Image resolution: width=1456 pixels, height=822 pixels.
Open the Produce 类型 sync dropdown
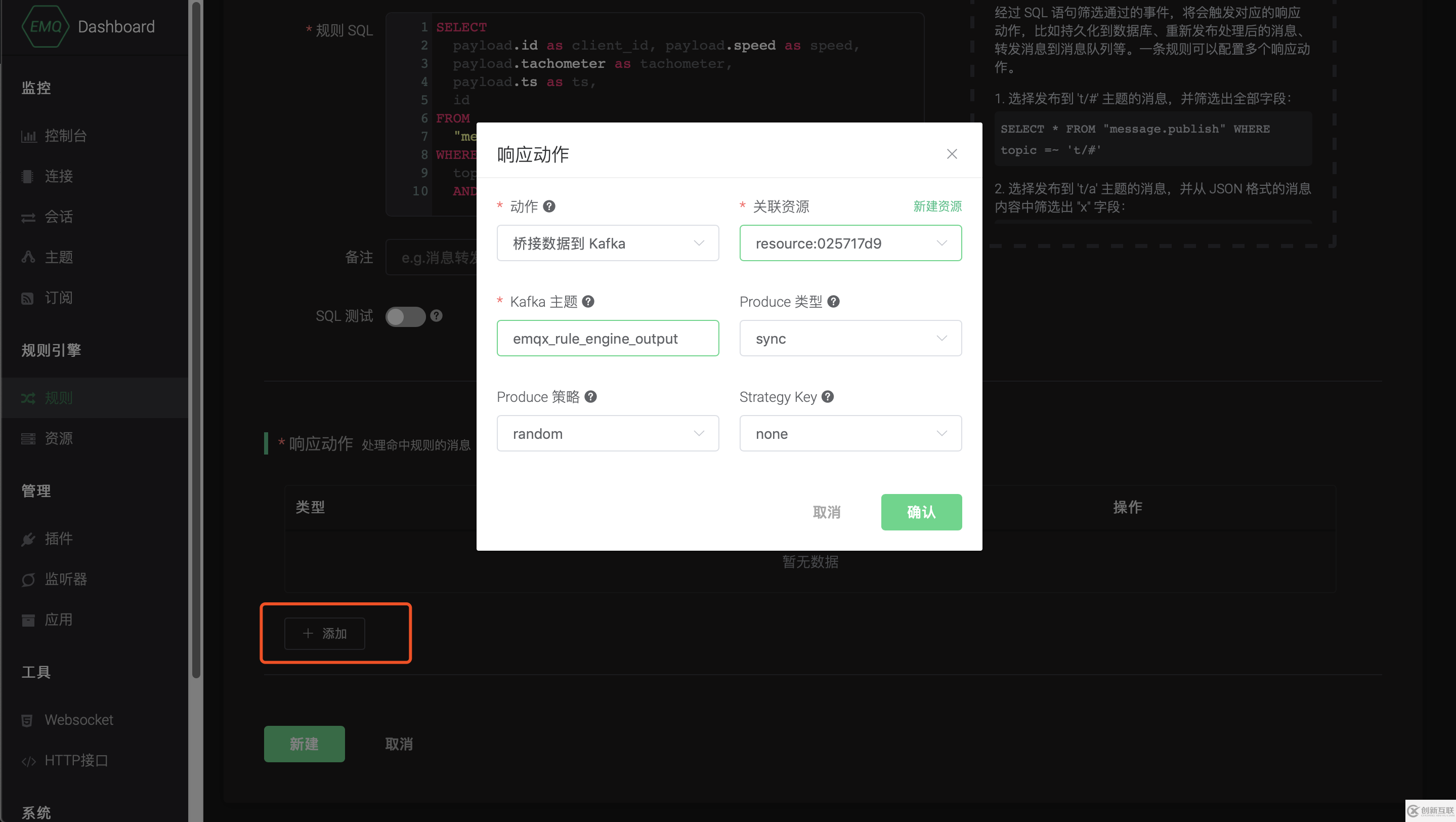(x=850, y=338)
